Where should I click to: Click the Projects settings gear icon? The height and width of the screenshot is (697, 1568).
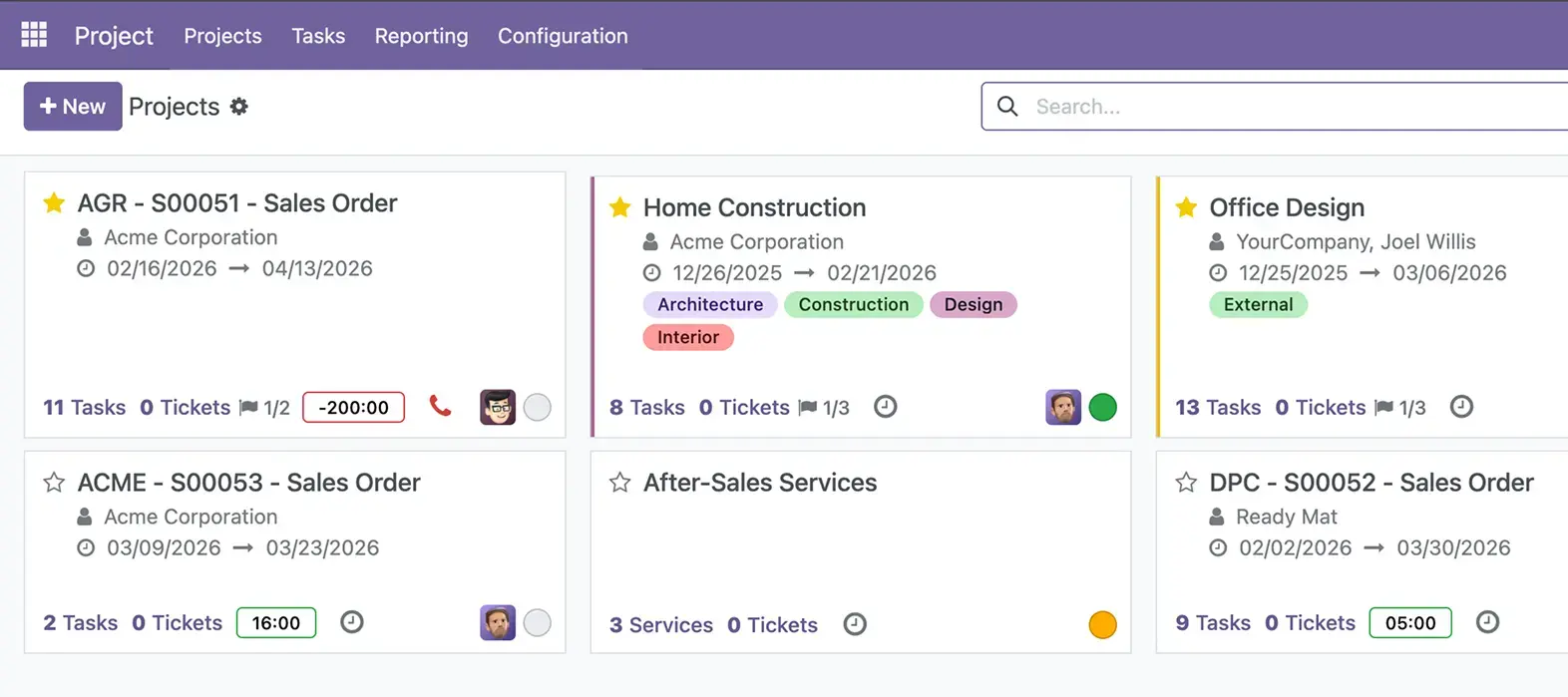click(x=239, y=106)
